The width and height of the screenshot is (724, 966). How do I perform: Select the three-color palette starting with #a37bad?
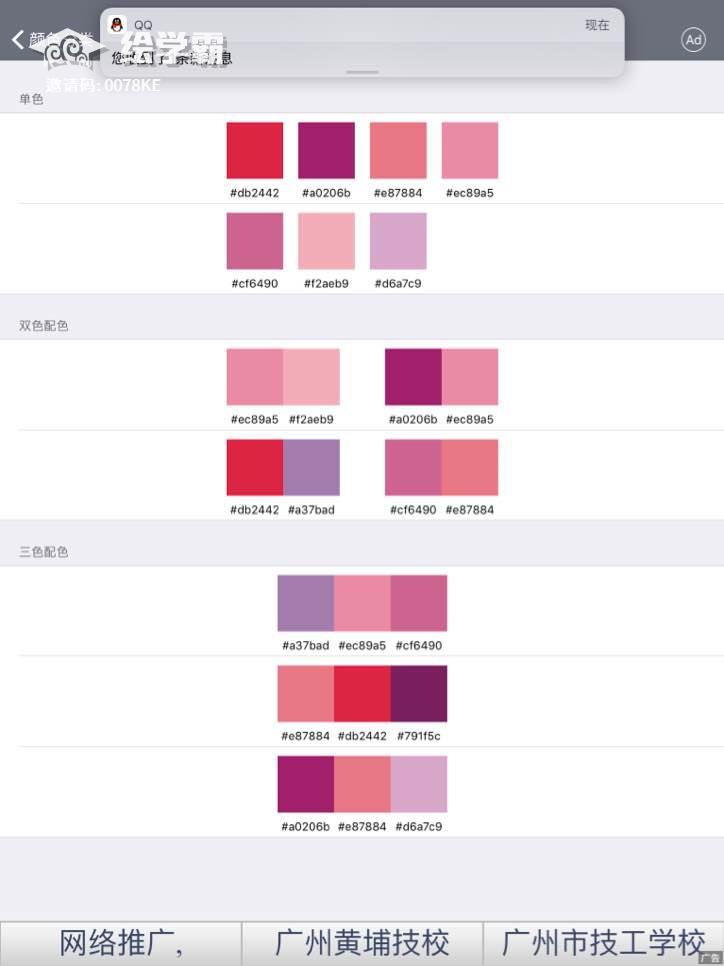[362, 603]
